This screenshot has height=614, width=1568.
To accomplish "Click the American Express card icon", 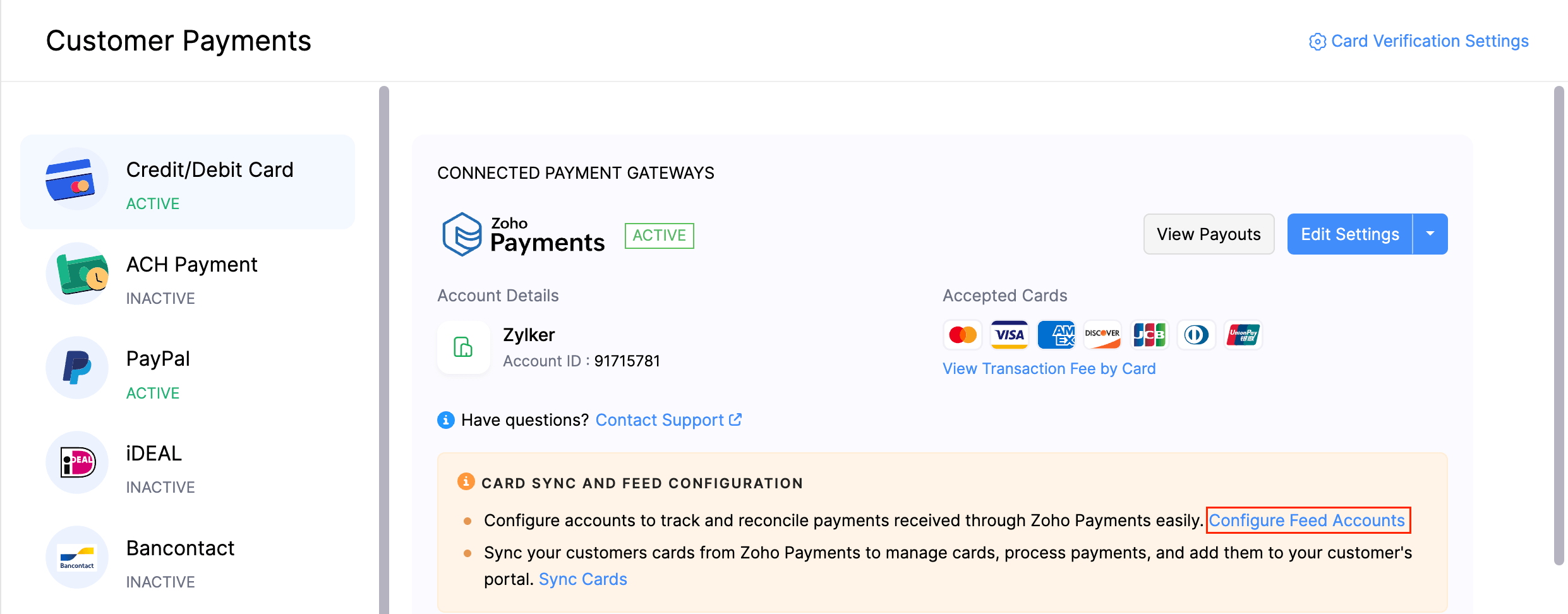I will (1056, 335).
